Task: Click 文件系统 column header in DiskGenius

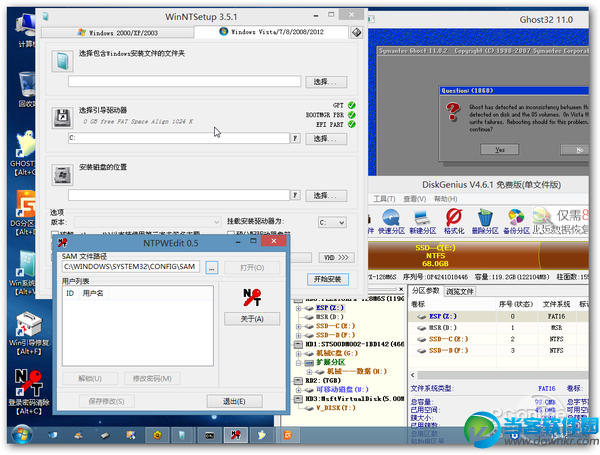Action: click(x=556, y=304)
